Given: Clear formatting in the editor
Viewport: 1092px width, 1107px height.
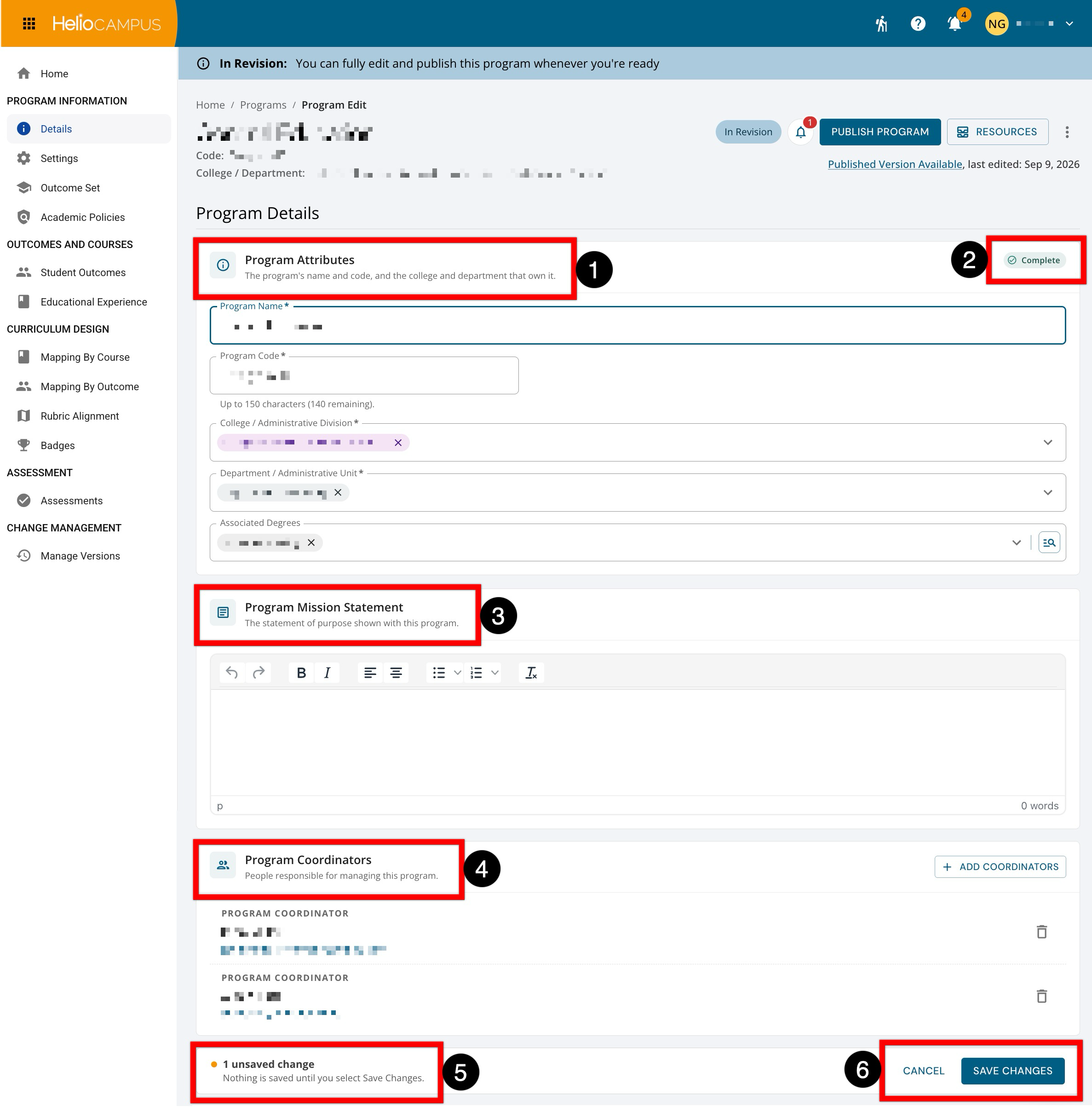Looking at the screenshot, I should tap(531, 672).
